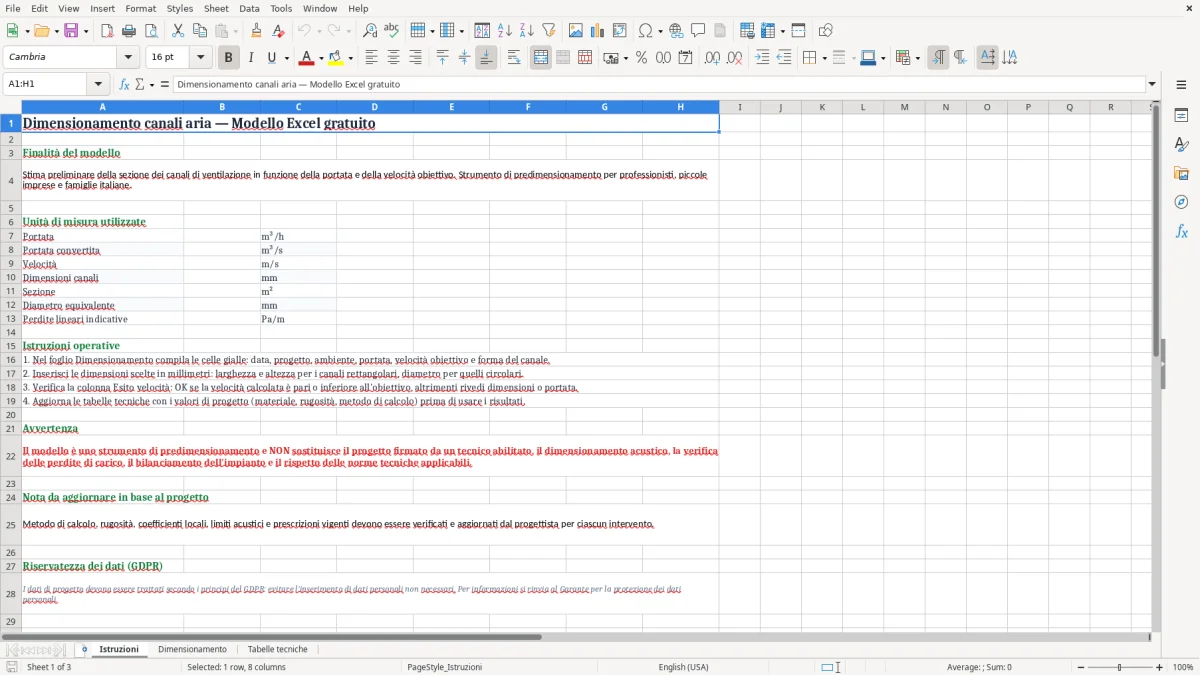Image resolution: width=1200 pixels, height=675 pixels.
Task: Open the Font Size dropdown
Action: 201,58
